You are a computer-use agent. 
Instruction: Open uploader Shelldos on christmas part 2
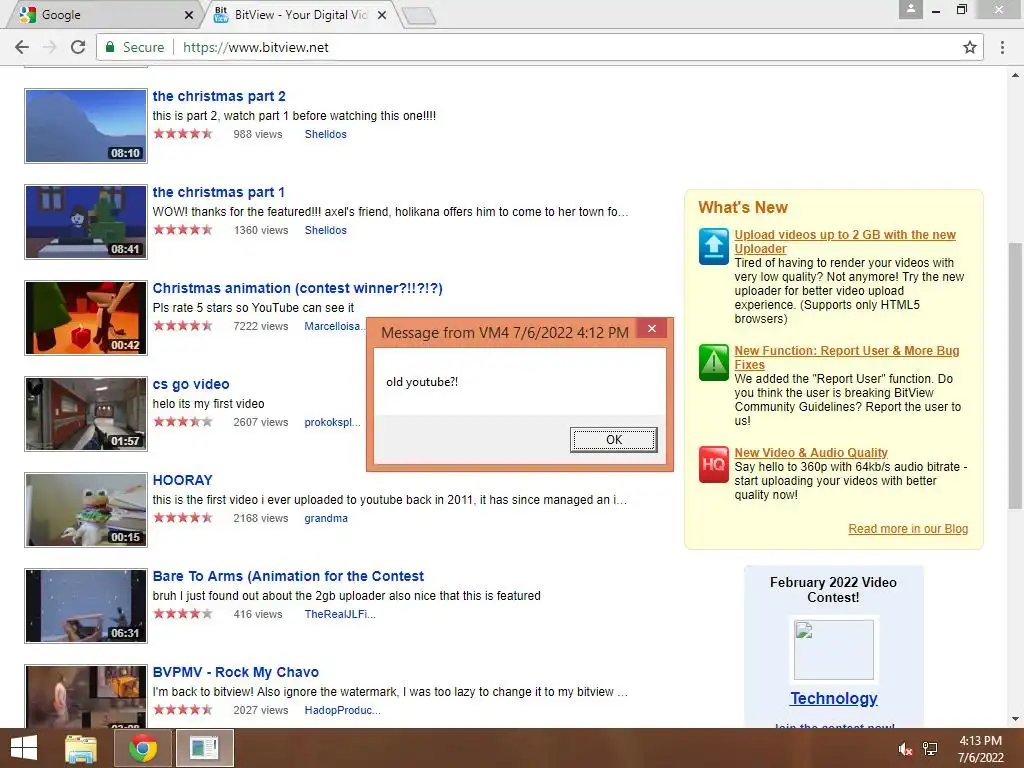click(x=325, y=134)
